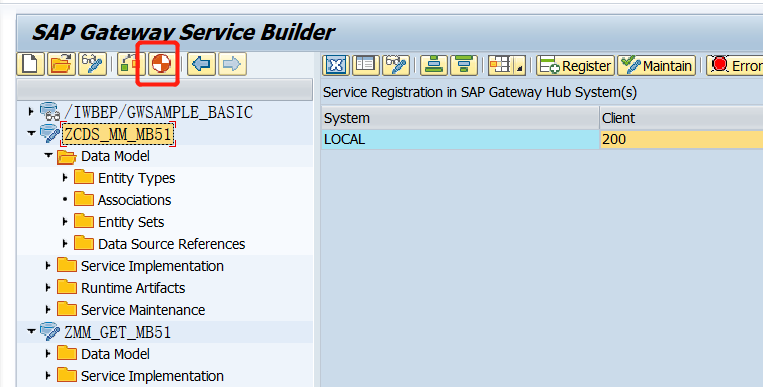The image size is (763, 387).
Task: Select the Service Maintenance tree item
Action: (x=143, y=310)
